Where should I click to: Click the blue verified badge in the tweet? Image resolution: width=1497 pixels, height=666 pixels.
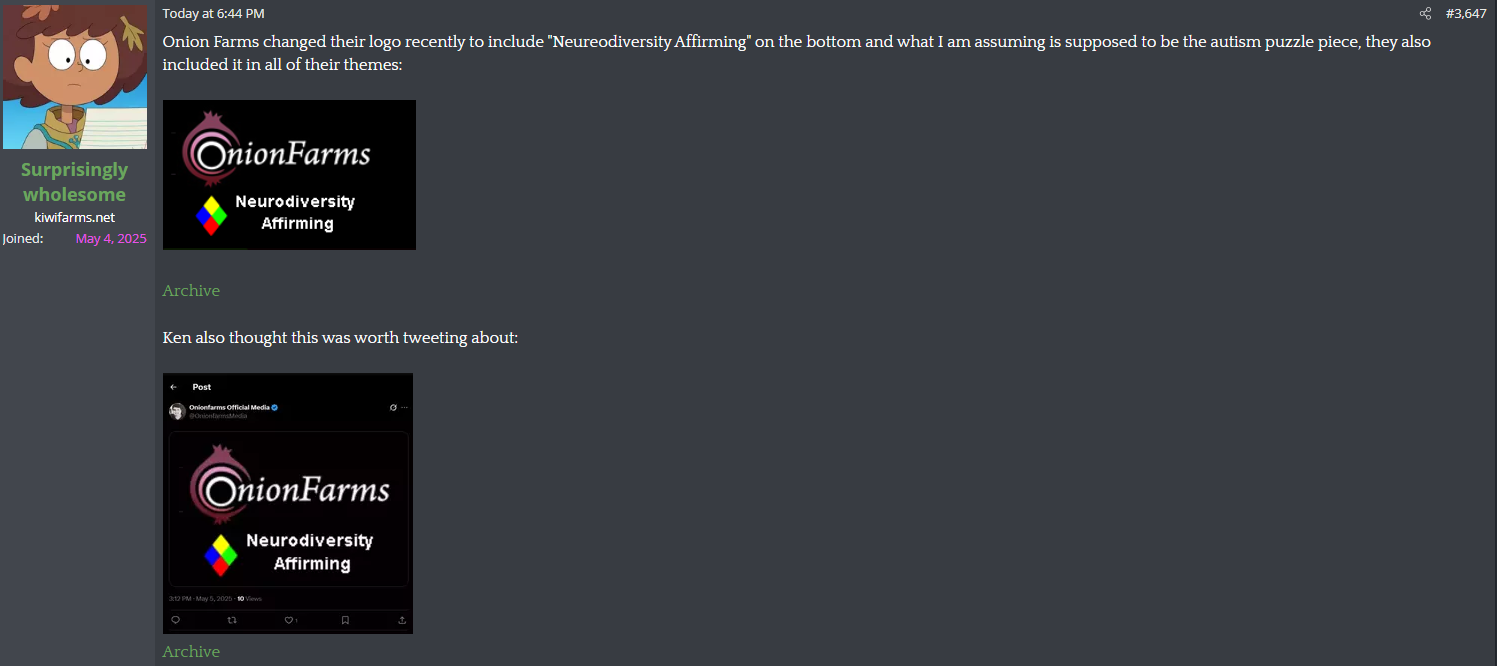click(275, 408)
